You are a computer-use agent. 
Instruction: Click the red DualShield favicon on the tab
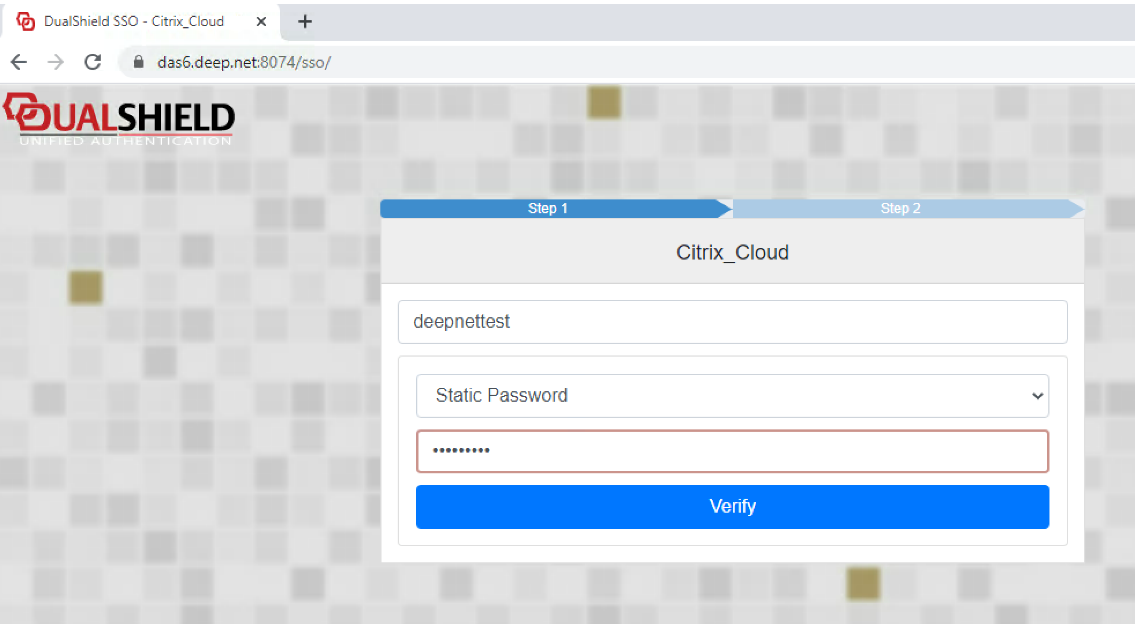tap(26, 21)
